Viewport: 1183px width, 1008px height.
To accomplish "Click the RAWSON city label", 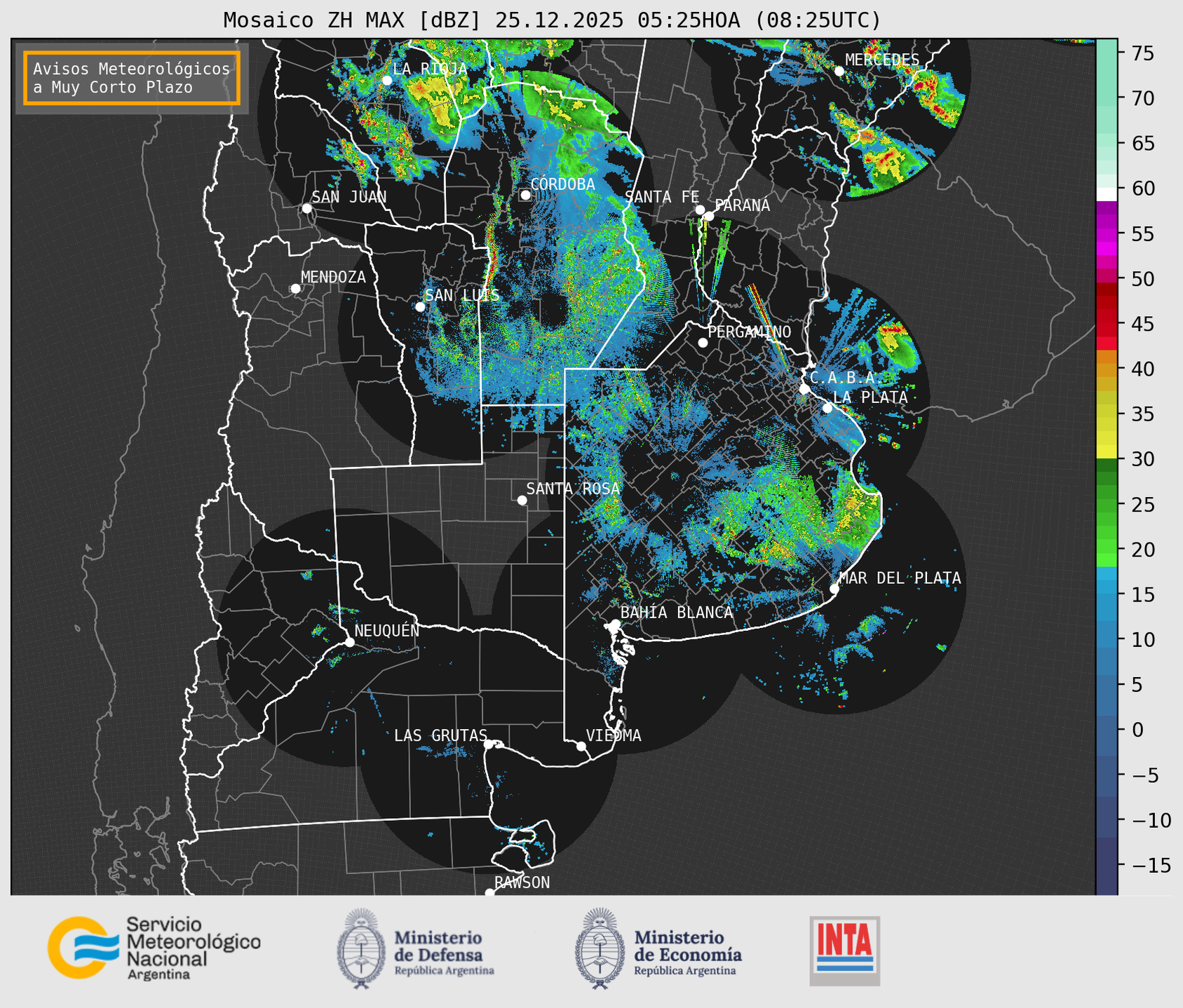I will (522, 883).
